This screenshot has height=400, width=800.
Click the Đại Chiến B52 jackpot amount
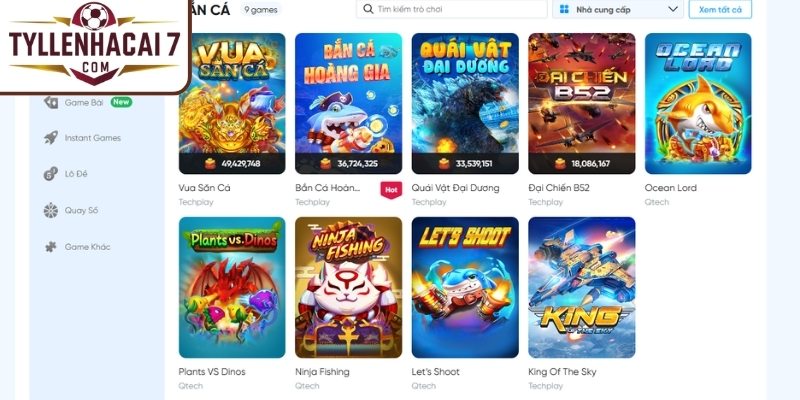click(590, 164)
